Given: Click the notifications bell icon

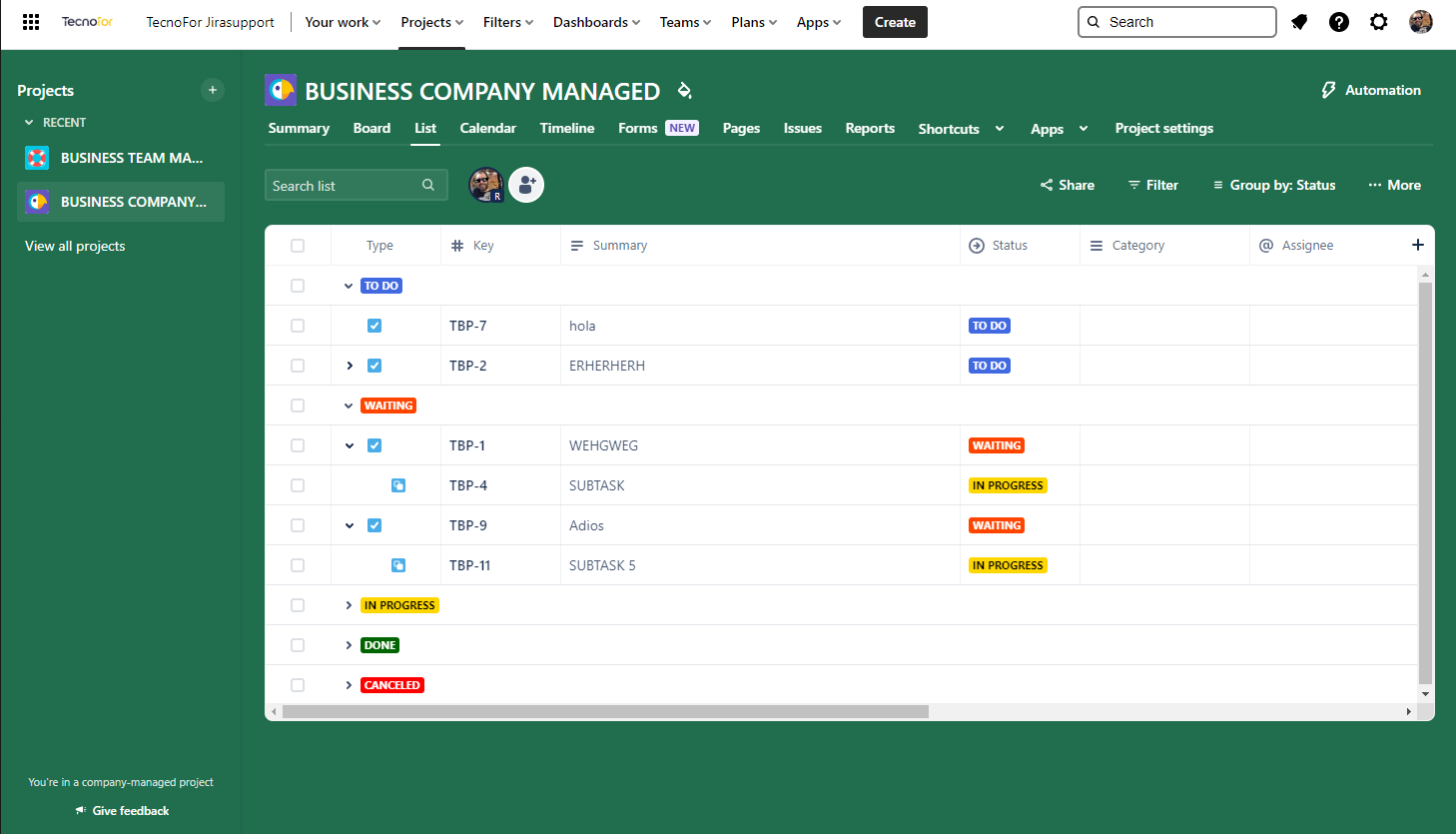Looking at the screenshot, I should 1299,22.
